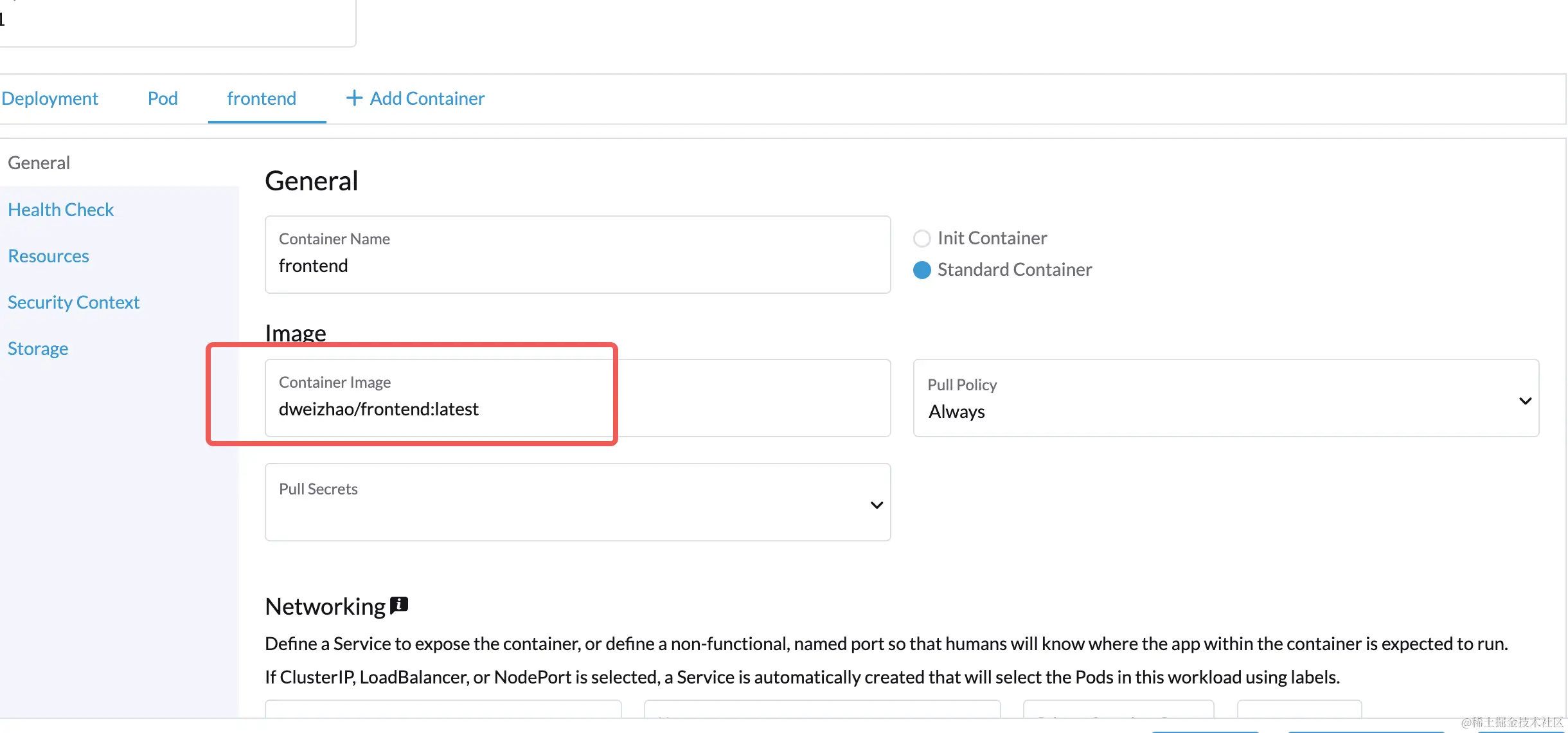Click the Pull Policy chevron arrow
1568x733 pixels.
[1525, 401]
